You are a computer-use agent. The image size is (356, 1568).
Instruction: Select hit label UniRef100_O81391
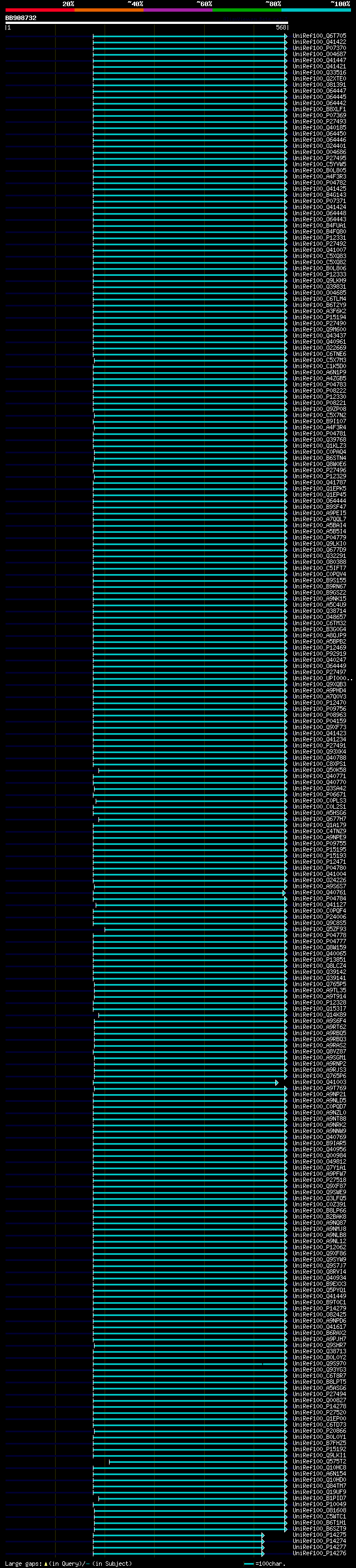[x=319, y=85]
